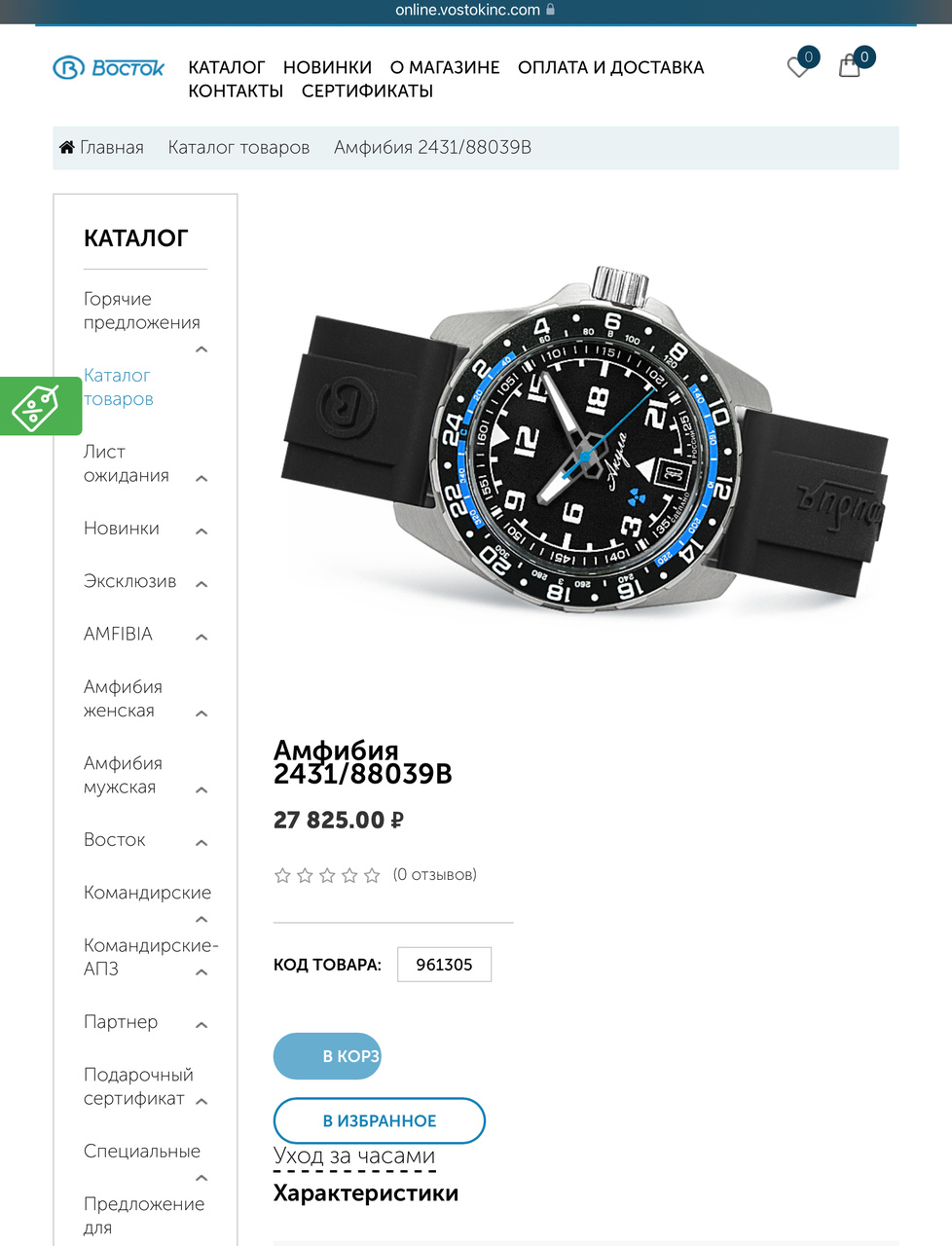Rate the product with the fifth star

(x=372, y=875)
